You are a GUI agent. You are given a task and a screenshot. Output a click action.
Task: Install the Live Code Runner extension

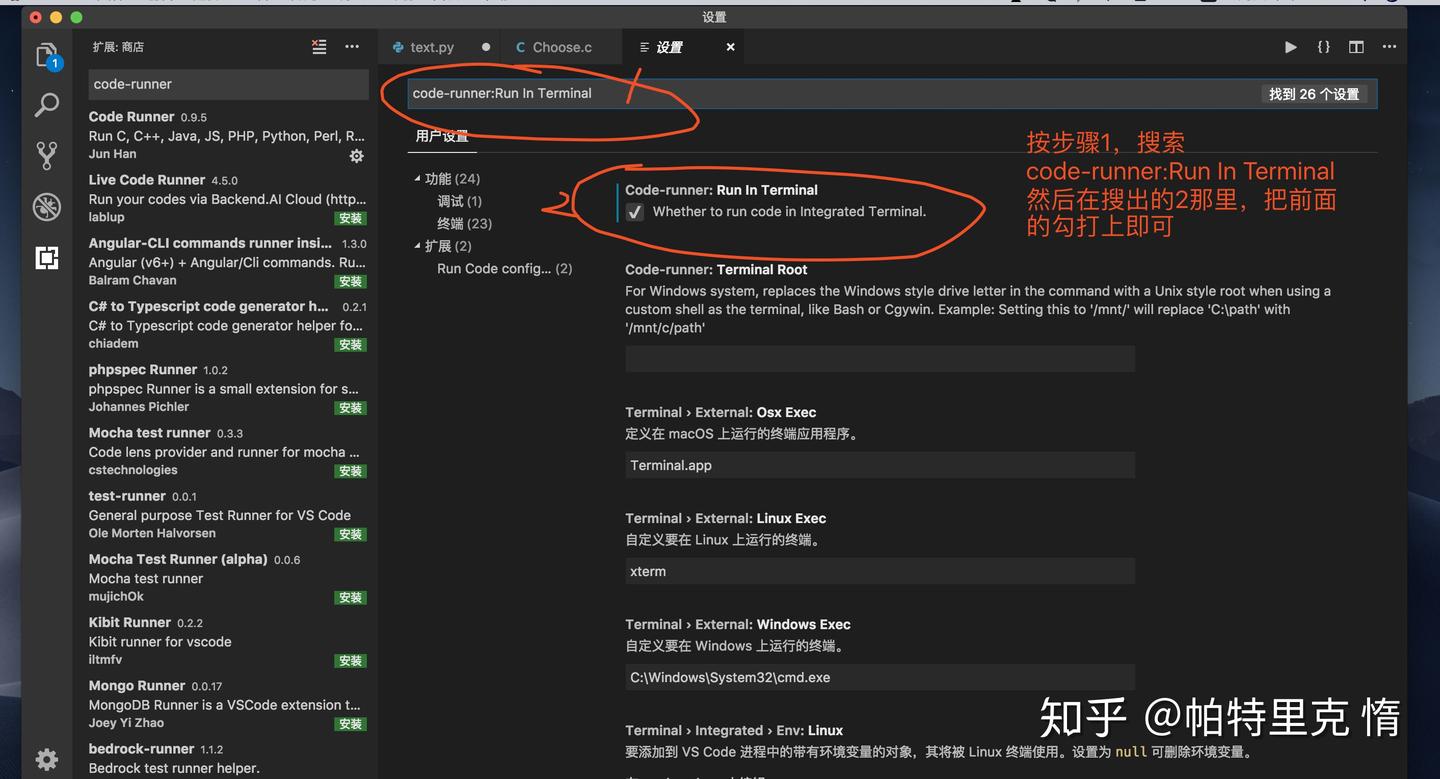pyautogui.click(x=350, y=218)
